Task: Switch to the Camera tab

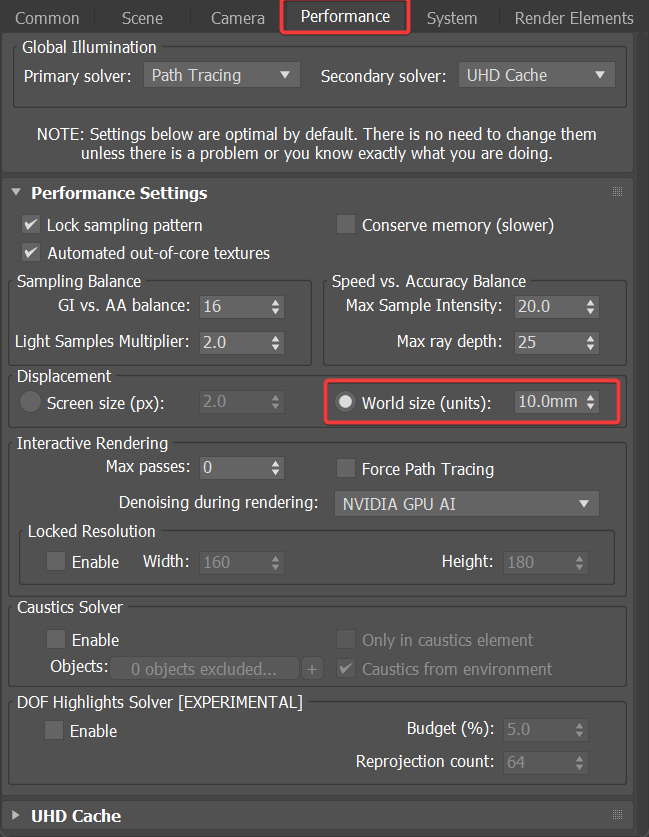Action: (x=238, y=18)
